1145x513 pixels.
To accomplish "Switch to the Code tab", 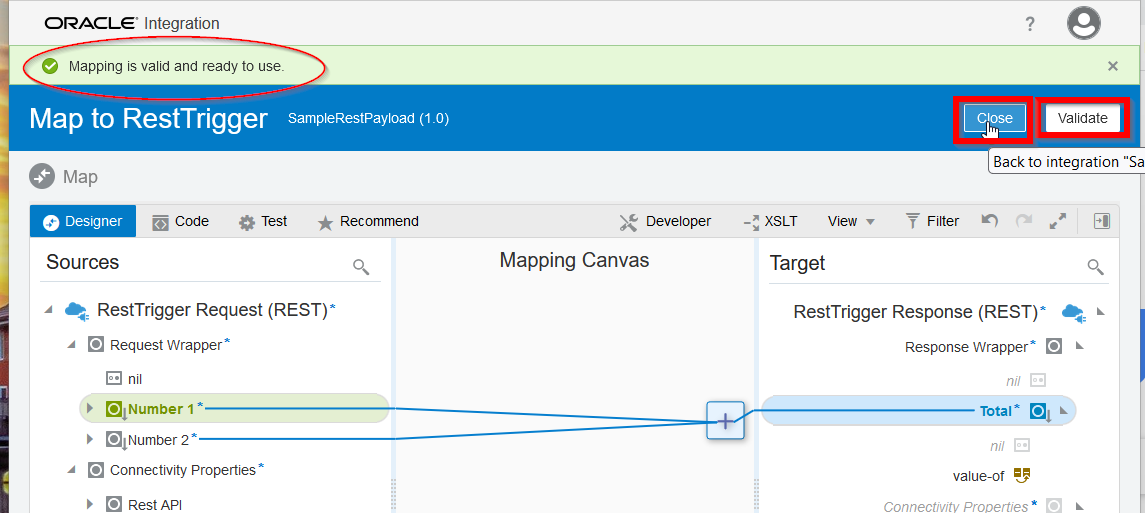I will pos(180,221).
